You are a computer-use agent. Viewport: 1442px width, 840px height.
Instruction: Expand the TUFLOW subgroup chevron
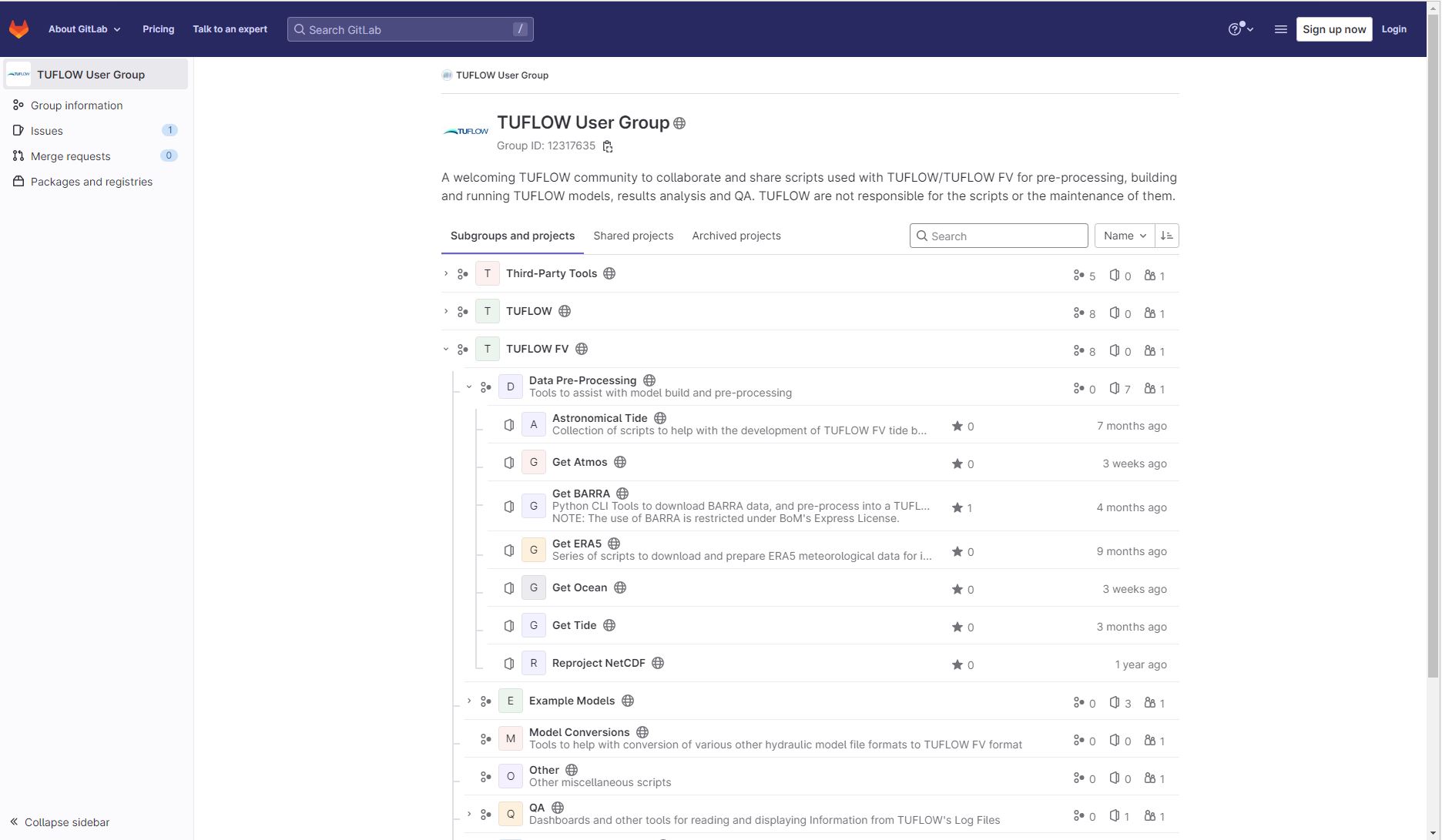446,311
